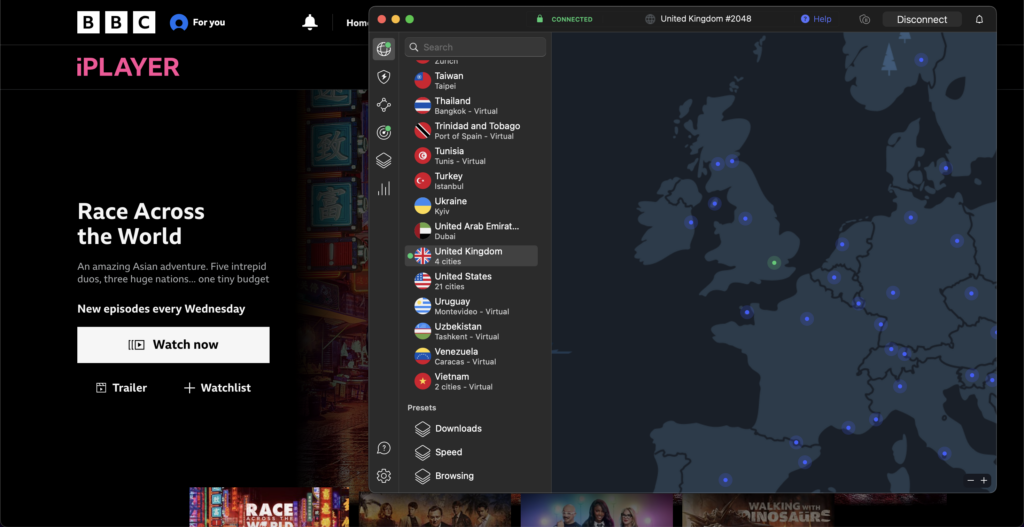Screen dimensions: 1024x527
Task: Click '21 cities' text under United States
Action: (450, 287)
